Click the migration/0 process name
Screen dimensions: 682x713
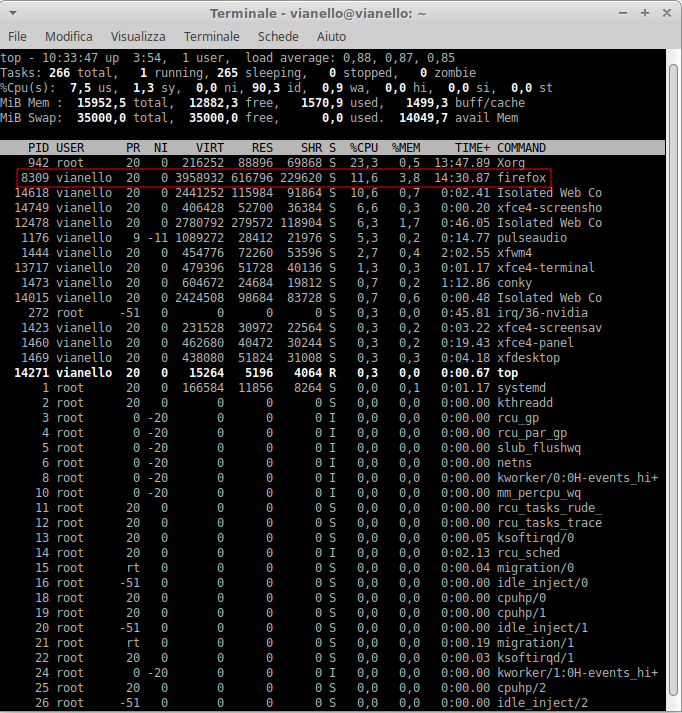535,568
